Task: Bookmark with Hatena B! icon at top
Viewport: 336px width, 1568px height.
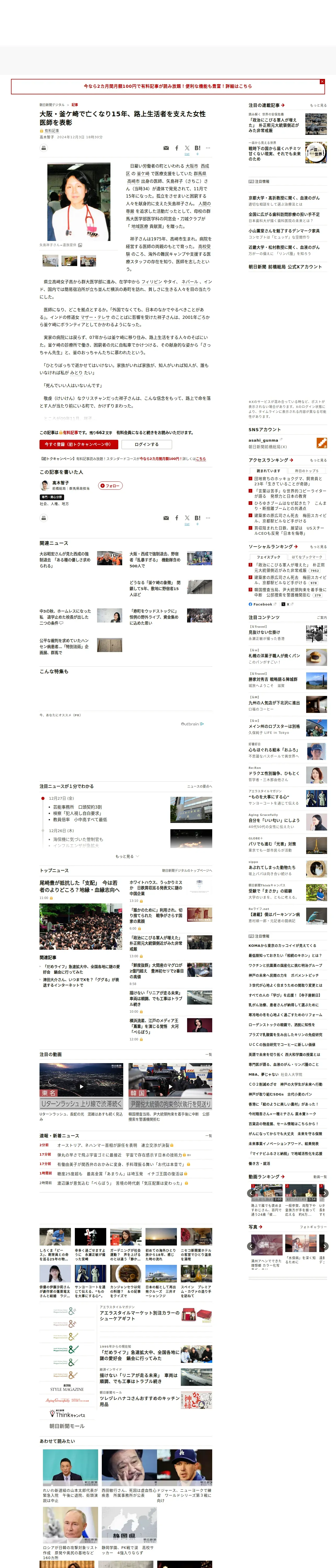Action: (x=198, y=148)
